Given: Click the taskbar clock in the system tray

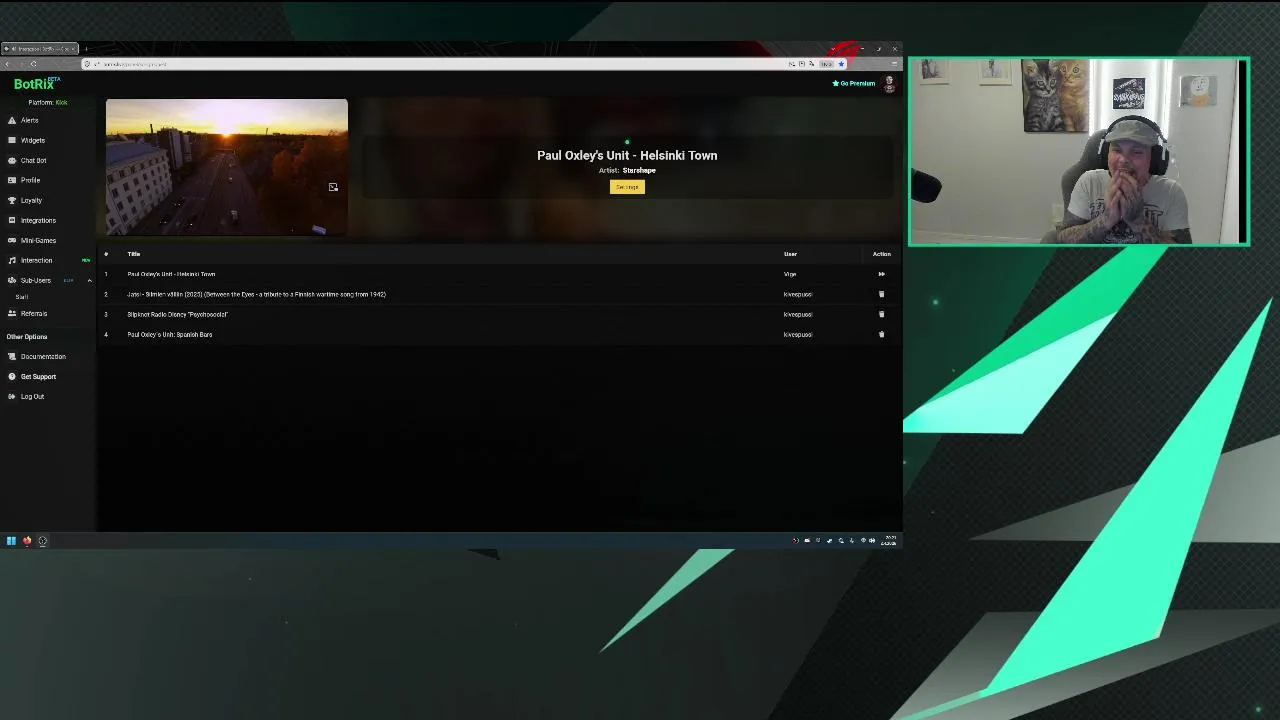Looking at the screenshot, I should click(888, 541).
